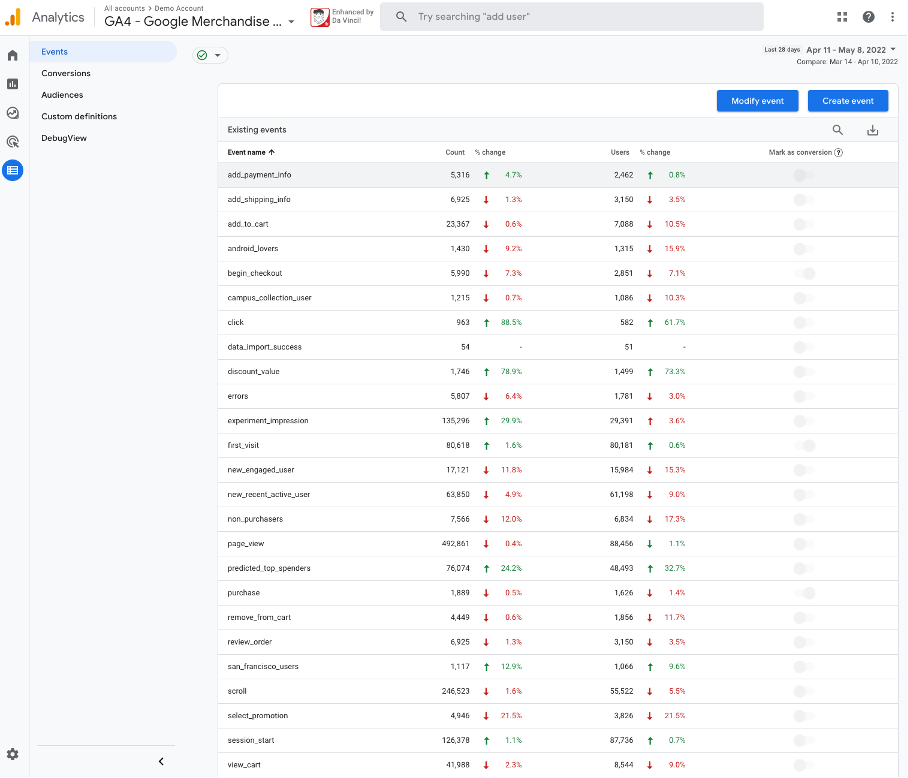Open the green checkmark status dropdown
Screen dimensions: 908x778
[210, 55]
